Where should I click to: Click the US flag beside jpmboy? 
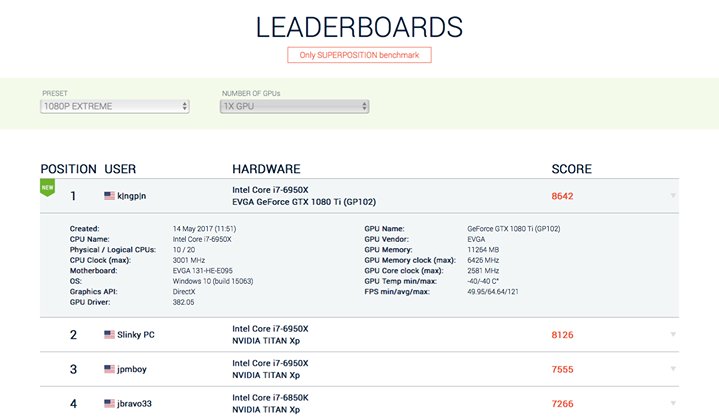pyautogui.click(x=109, y=369)
